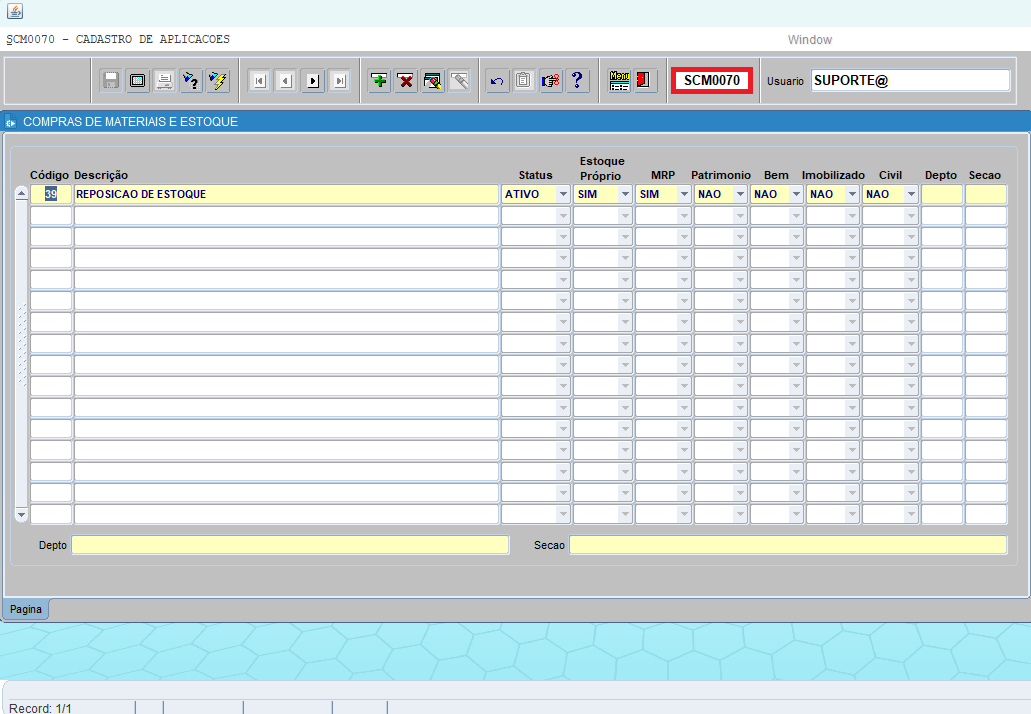This screenshot has height=714, width=1031.
Task: Click the Usuario field showing SUPORTE@
Action: [x=910, y=80]
